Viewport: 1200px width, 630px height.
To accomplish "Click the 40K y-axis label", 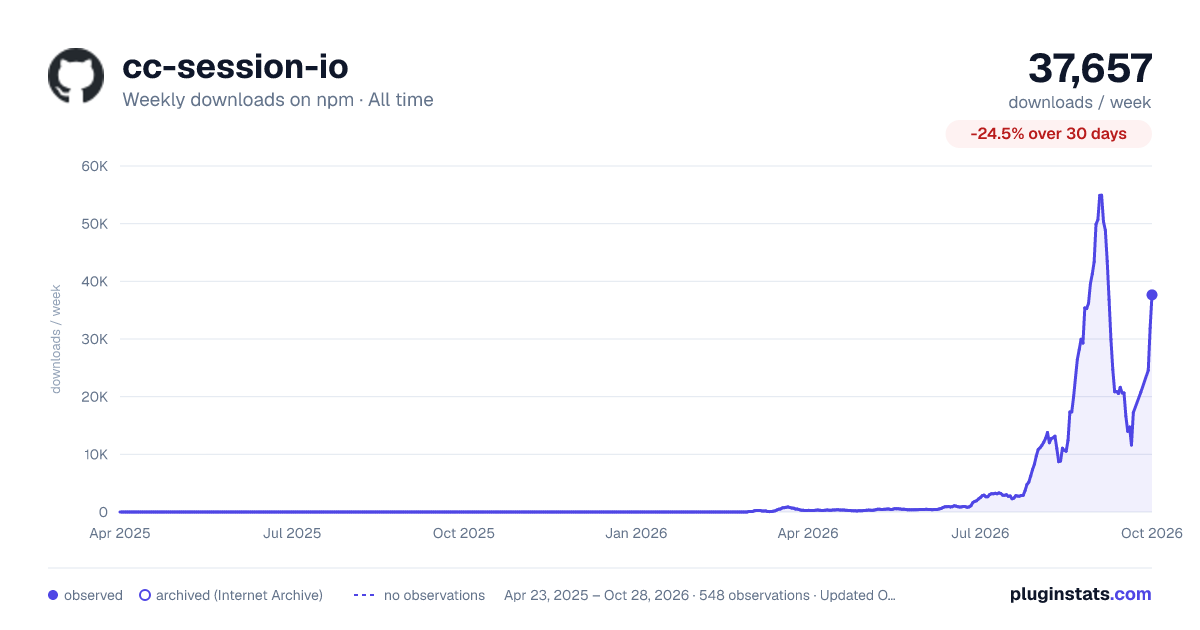I will coord(94,282).
